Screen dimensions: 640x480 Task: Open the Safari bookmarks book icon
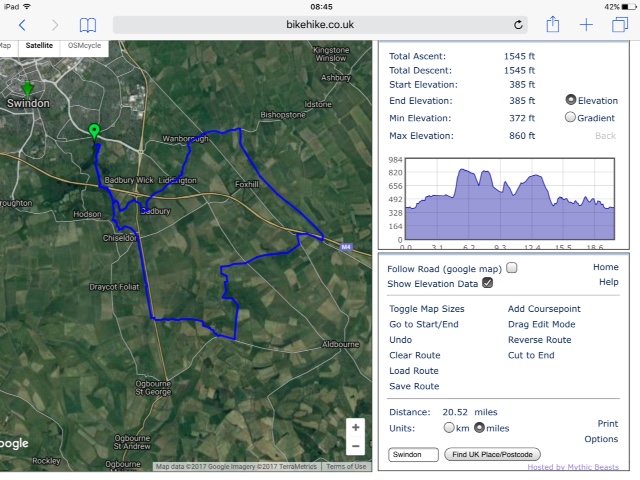(x=88, y=25)
